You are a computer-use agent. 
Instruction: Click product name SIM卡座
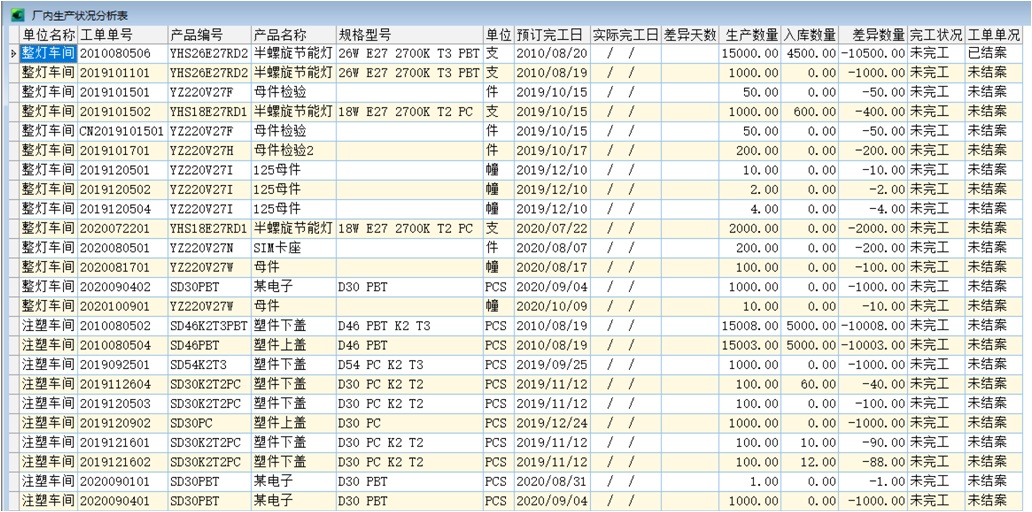tap(293, 248)
